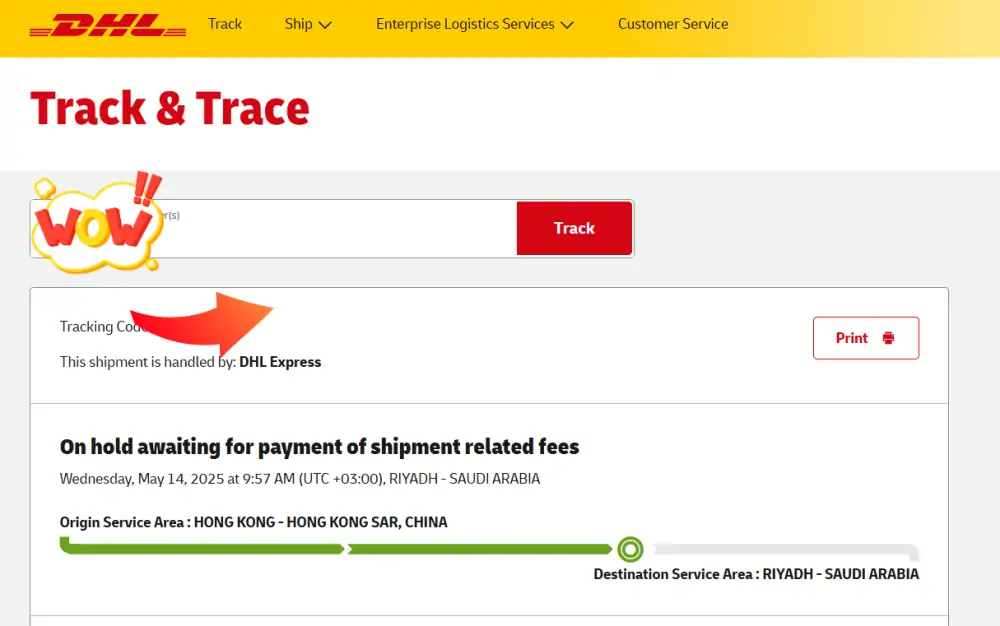Screen dimensions: 1000x626
Task: Click the red Track button
Action: (574, 228)
